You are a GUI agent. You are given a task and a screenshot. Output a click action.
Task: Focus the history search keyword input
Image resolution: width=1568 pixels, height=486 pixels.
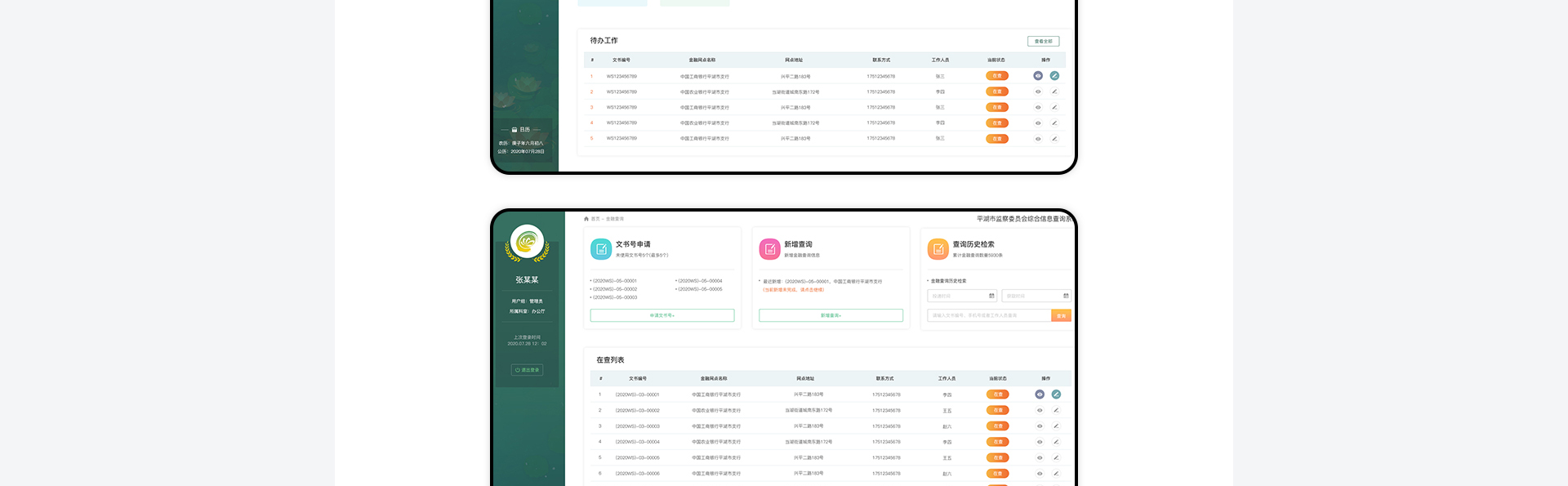989,315
